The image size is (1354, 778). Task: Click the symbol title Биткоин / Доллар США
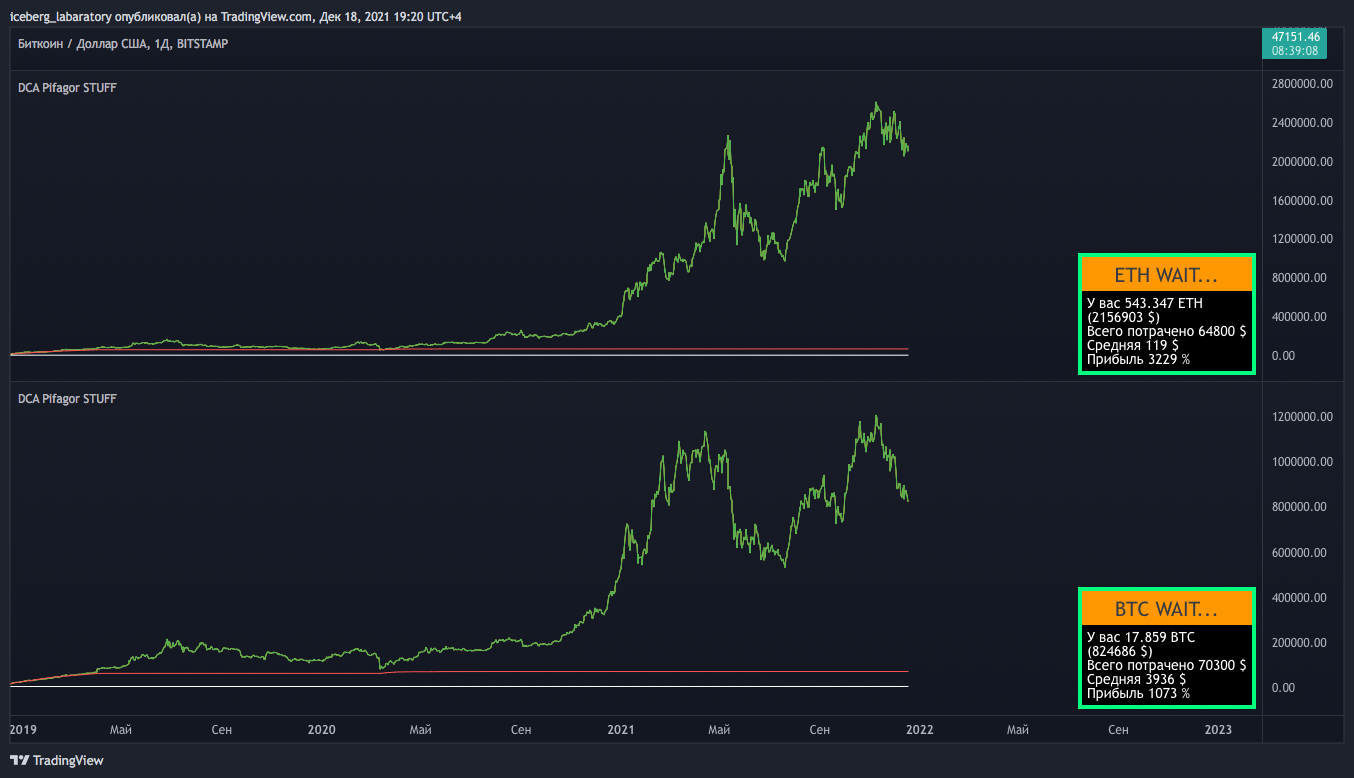click(83, 45)
